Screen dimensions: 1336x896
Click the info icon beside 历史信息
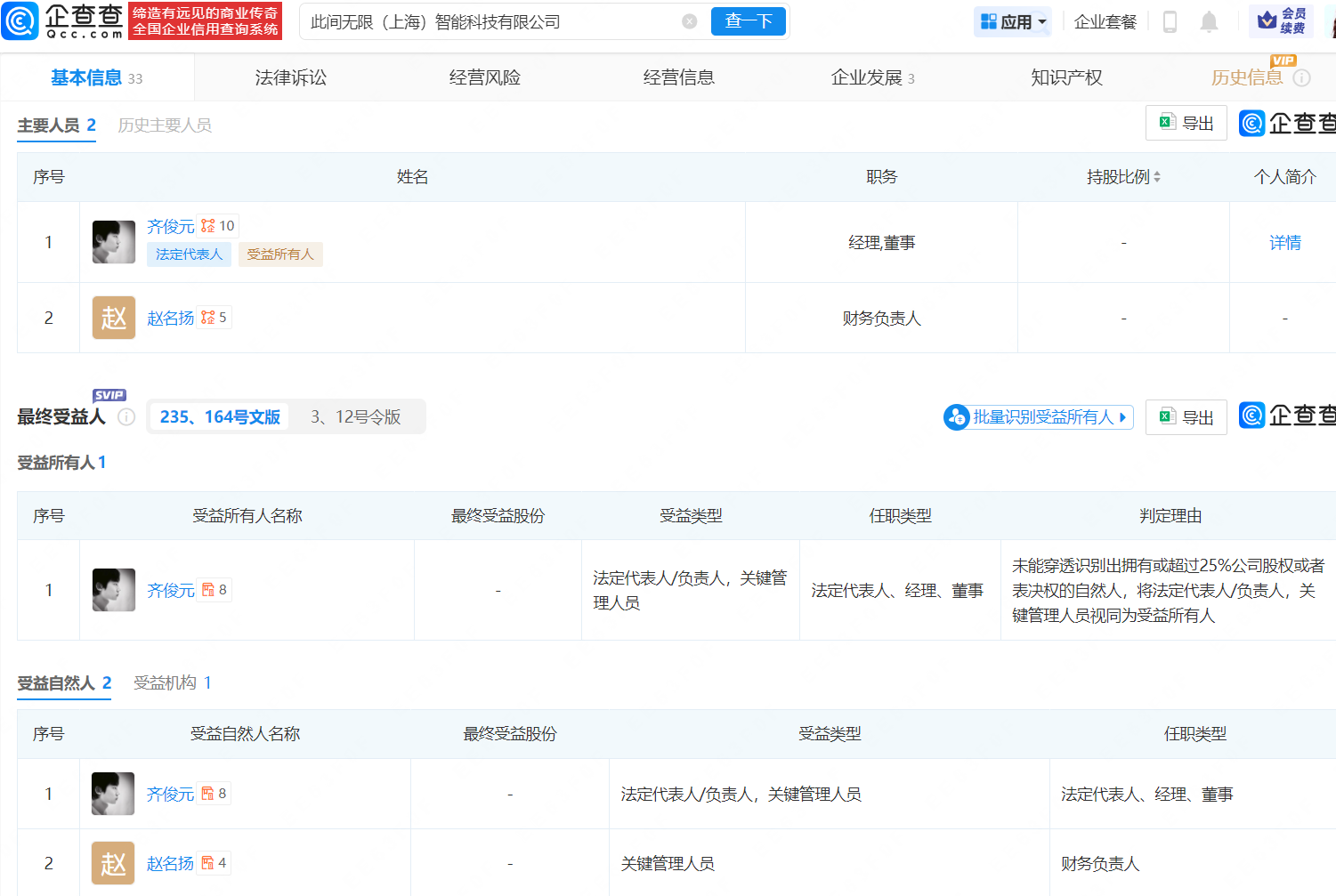coord(1301,78)
